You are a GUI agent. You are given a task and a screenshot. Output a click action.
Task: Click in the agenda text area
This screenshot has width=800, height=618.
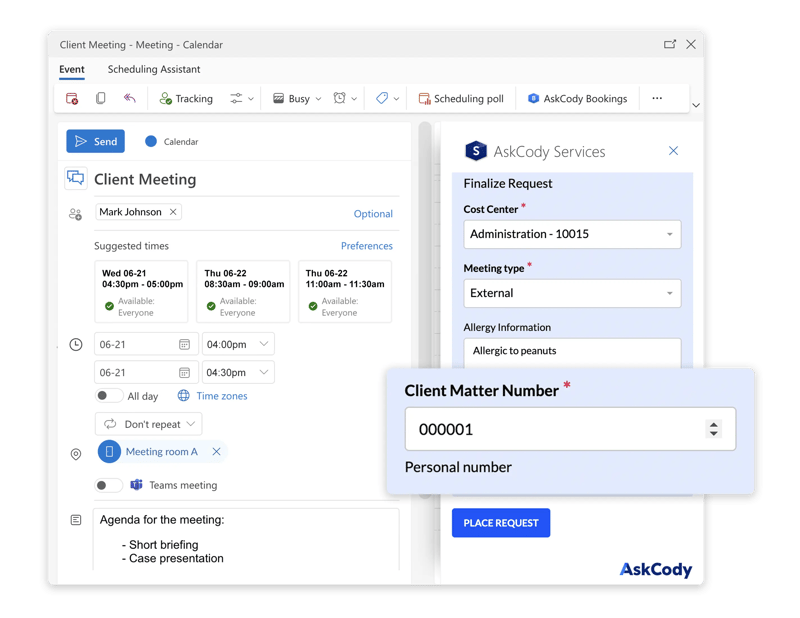point(246,539)
